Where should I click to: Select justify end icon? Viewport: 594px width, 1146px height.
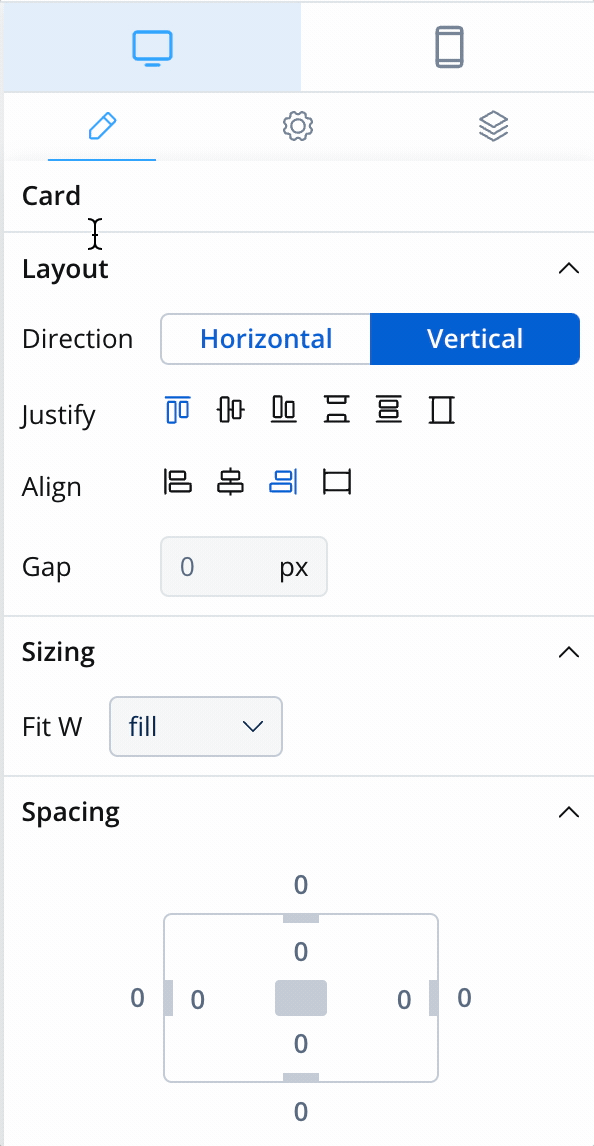(283, 409)
